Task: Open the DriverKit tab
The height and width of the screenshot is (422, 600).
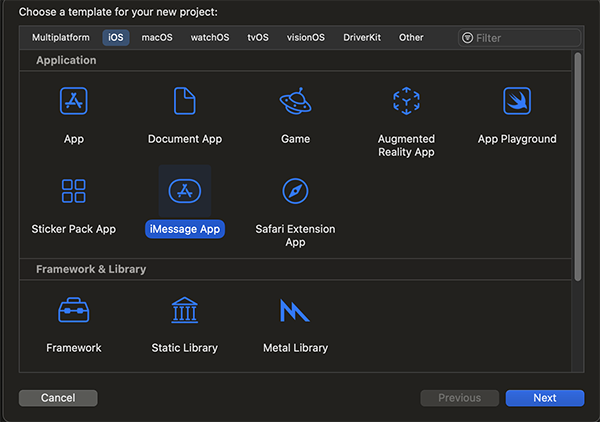Action: click(361, 37)
